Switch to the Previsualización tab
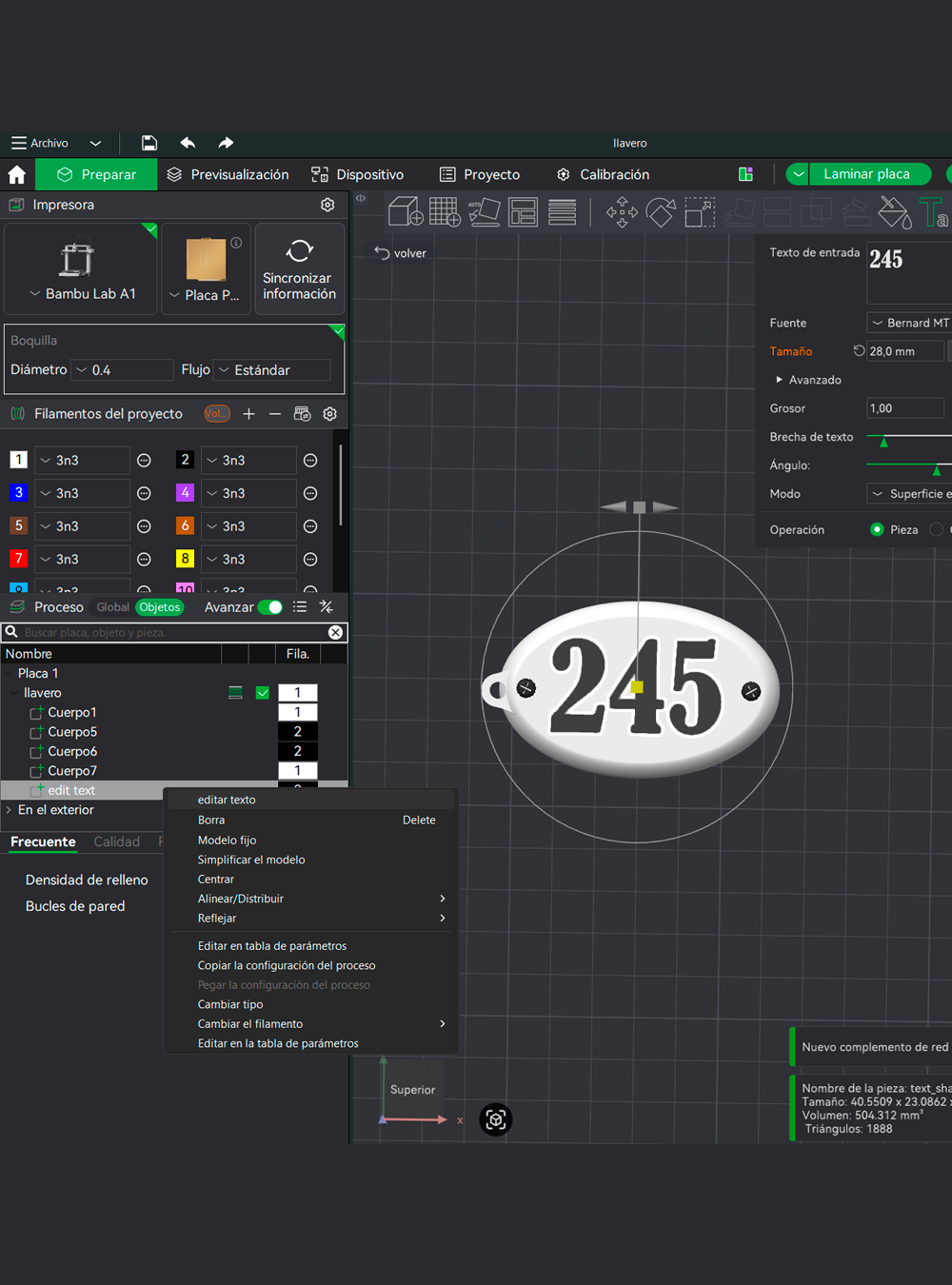 tap(228, 174)
